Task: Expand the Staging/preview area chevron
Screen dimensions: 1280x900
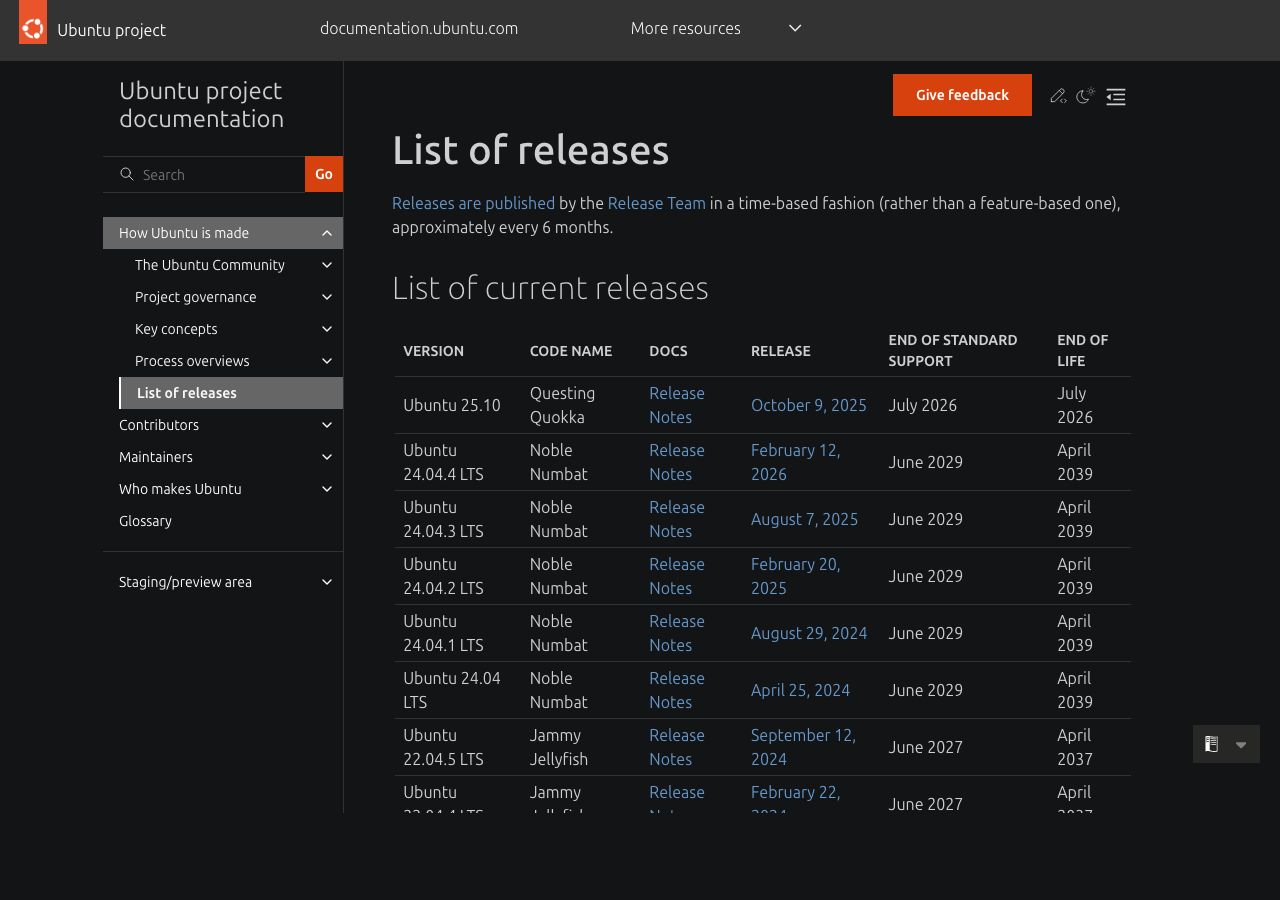Action: [326, 581]
